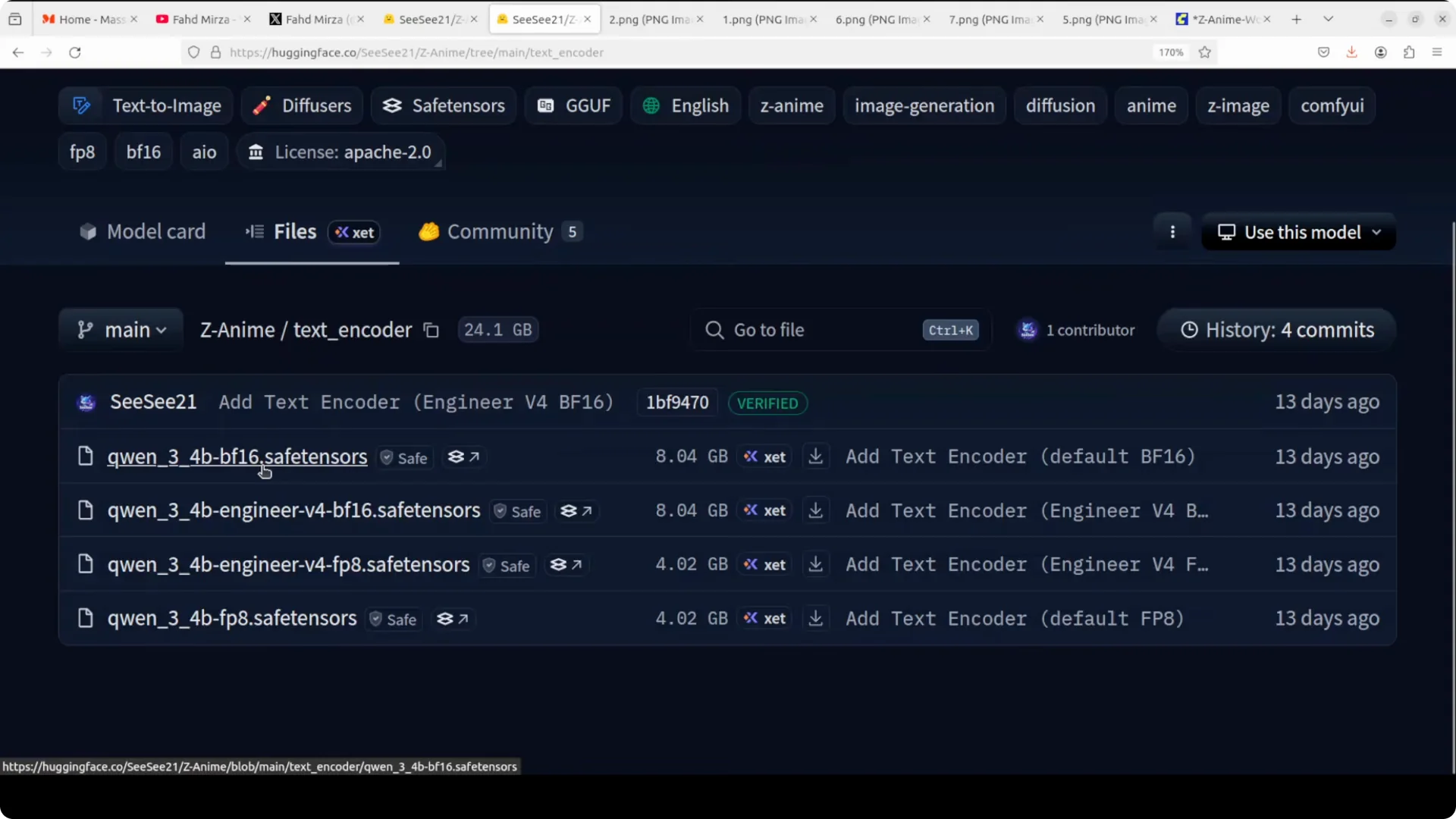Open the Community tab

pyautogui.click(x=500, y=232)
